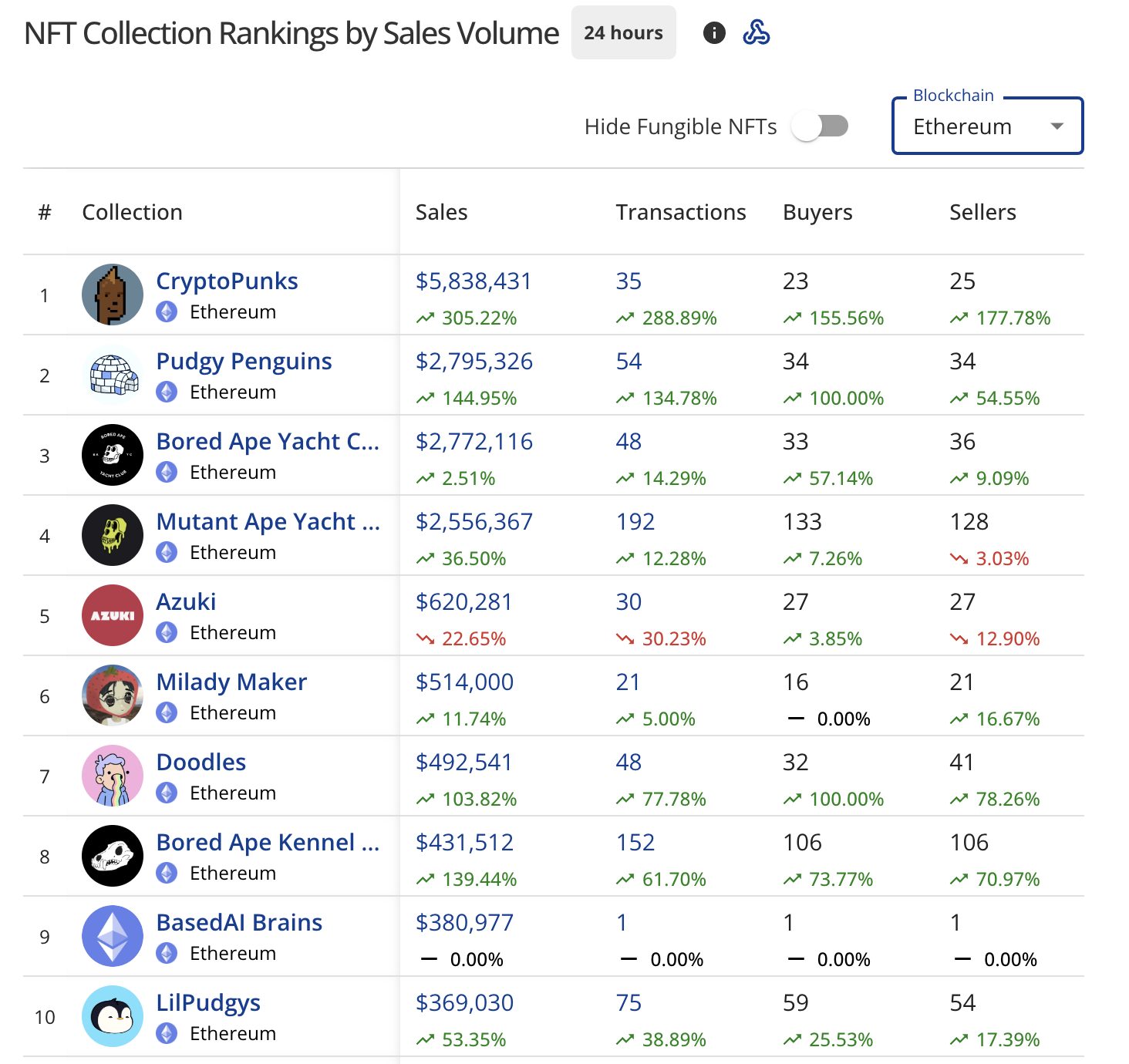Expand the Blockchain dropdown arrow

click(1057, 126)
